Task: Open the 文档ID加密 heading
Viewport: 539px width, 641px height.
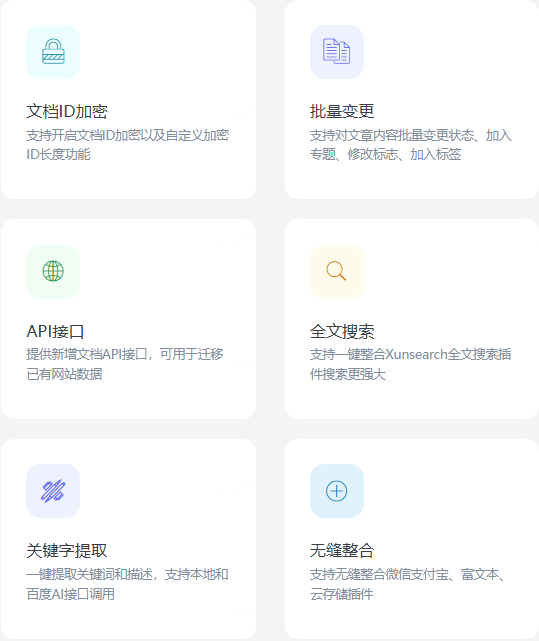Action: (x=67, y=111)
